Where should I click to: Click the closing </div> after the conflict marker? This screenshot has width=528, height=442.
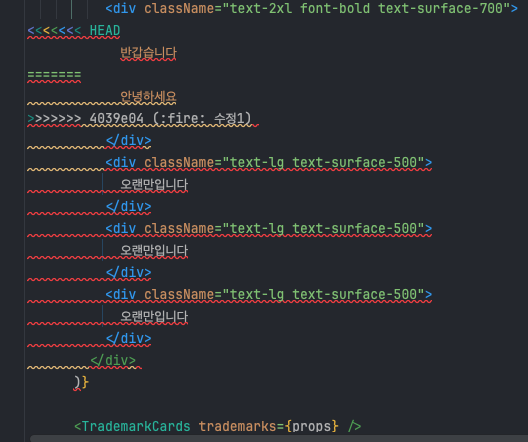(128, 140)
